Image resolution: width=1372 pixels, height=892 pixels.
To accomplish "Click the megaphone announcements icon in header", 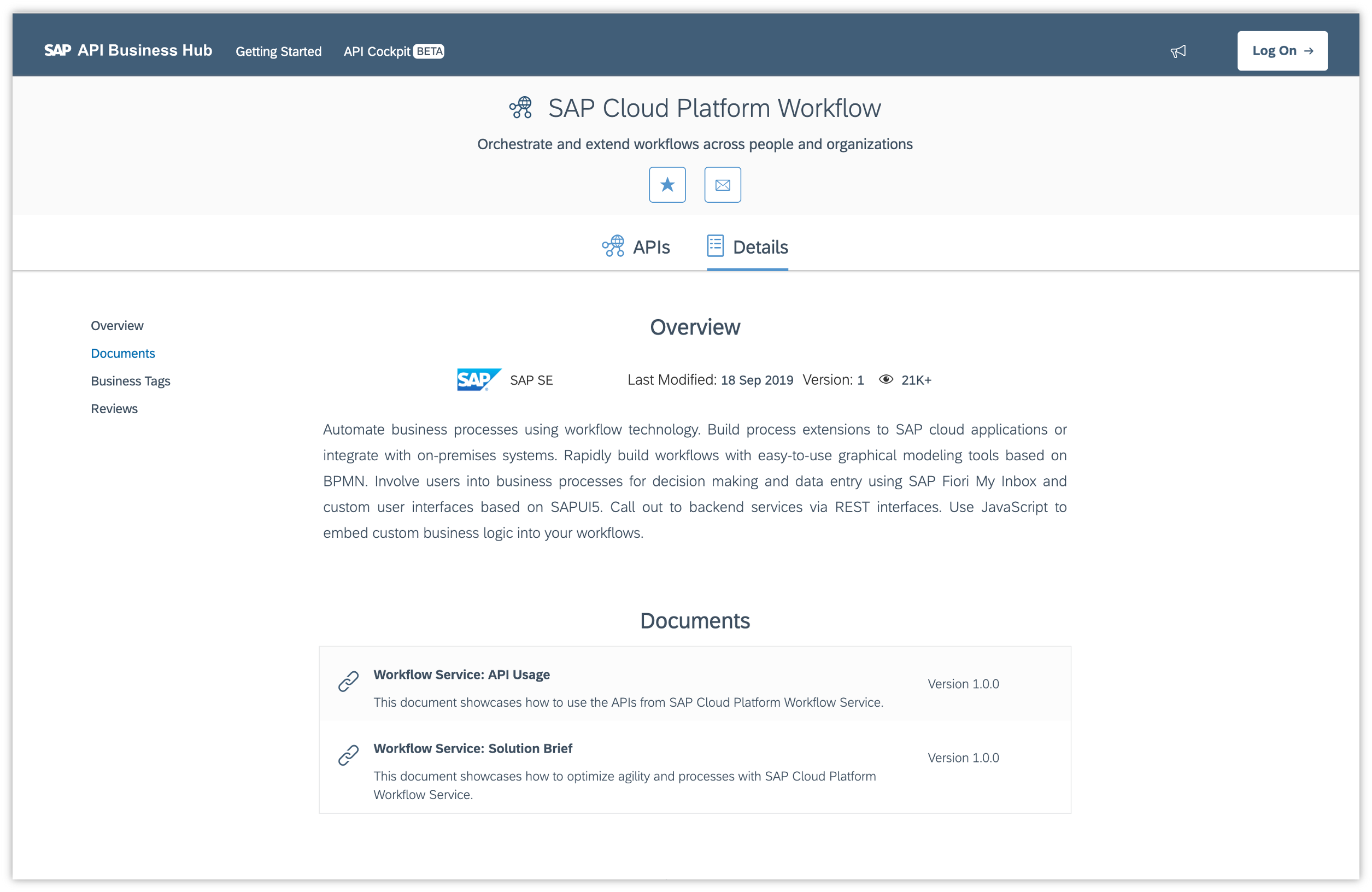I will 1178,51.
